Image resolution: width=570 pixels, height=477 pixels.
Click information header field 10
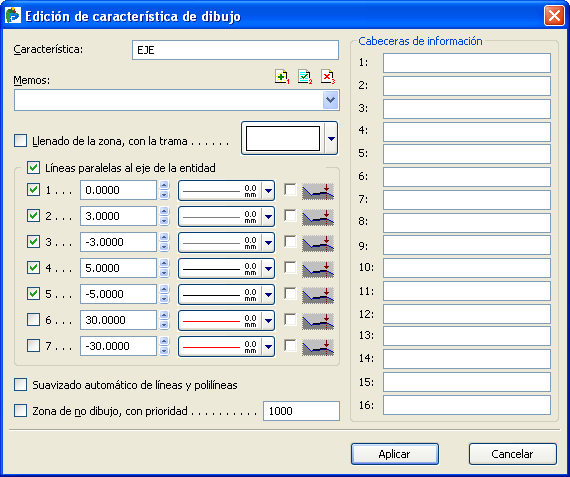point(467,268)
